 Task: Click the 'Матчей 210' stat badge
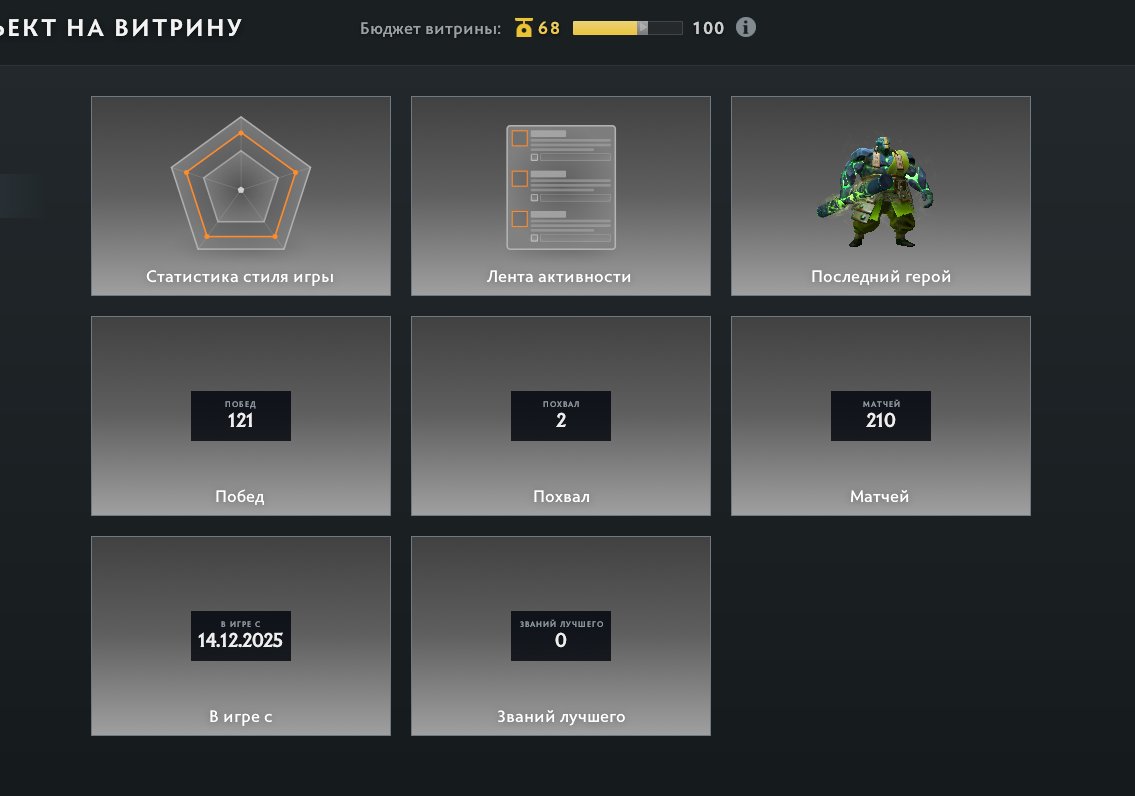(881, 416)
